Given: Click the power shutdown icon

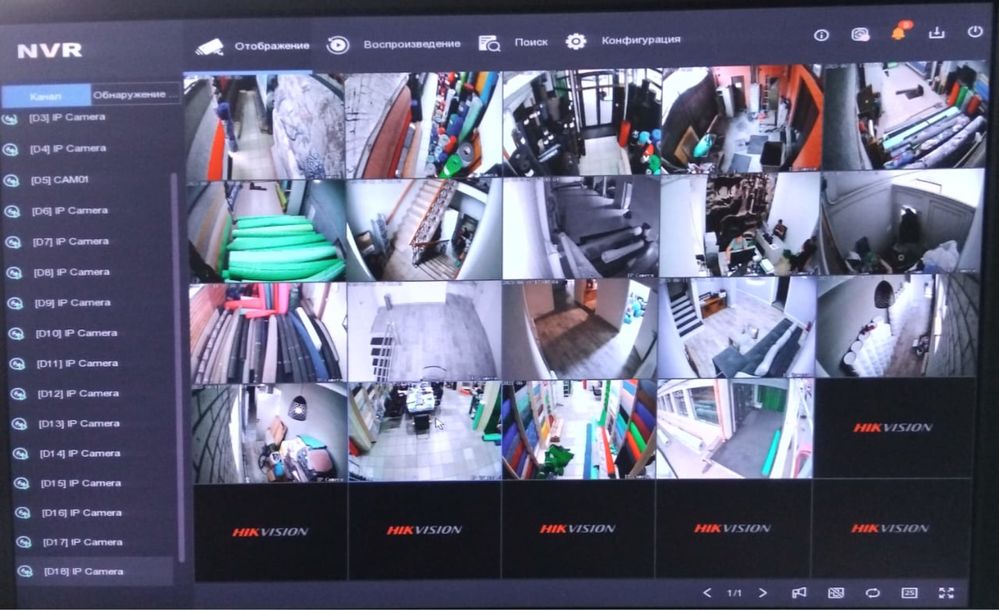Looking at the screenshot, I should pyautogui.click(x=975, y=31).
